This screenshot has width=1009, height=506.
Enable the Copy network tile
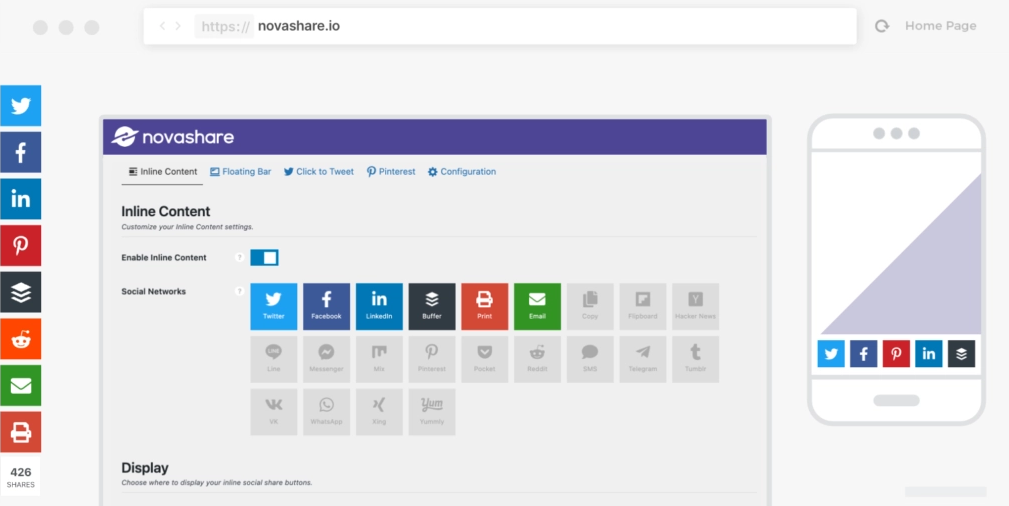click(590, 306)
